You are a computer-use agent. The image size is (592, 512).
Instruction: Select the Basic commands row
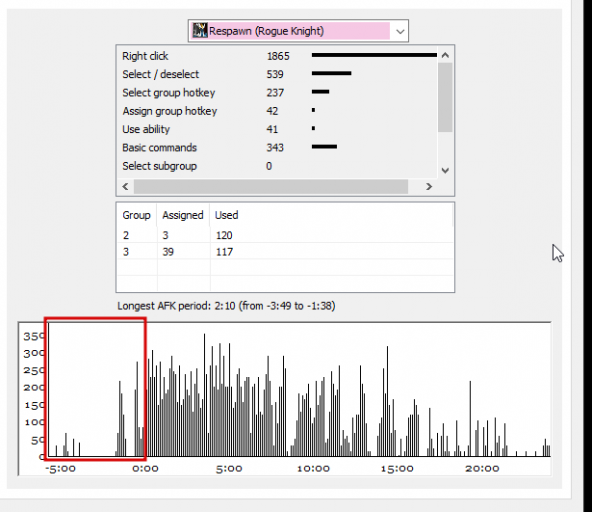pyautogui.click(x=278, y=147)
